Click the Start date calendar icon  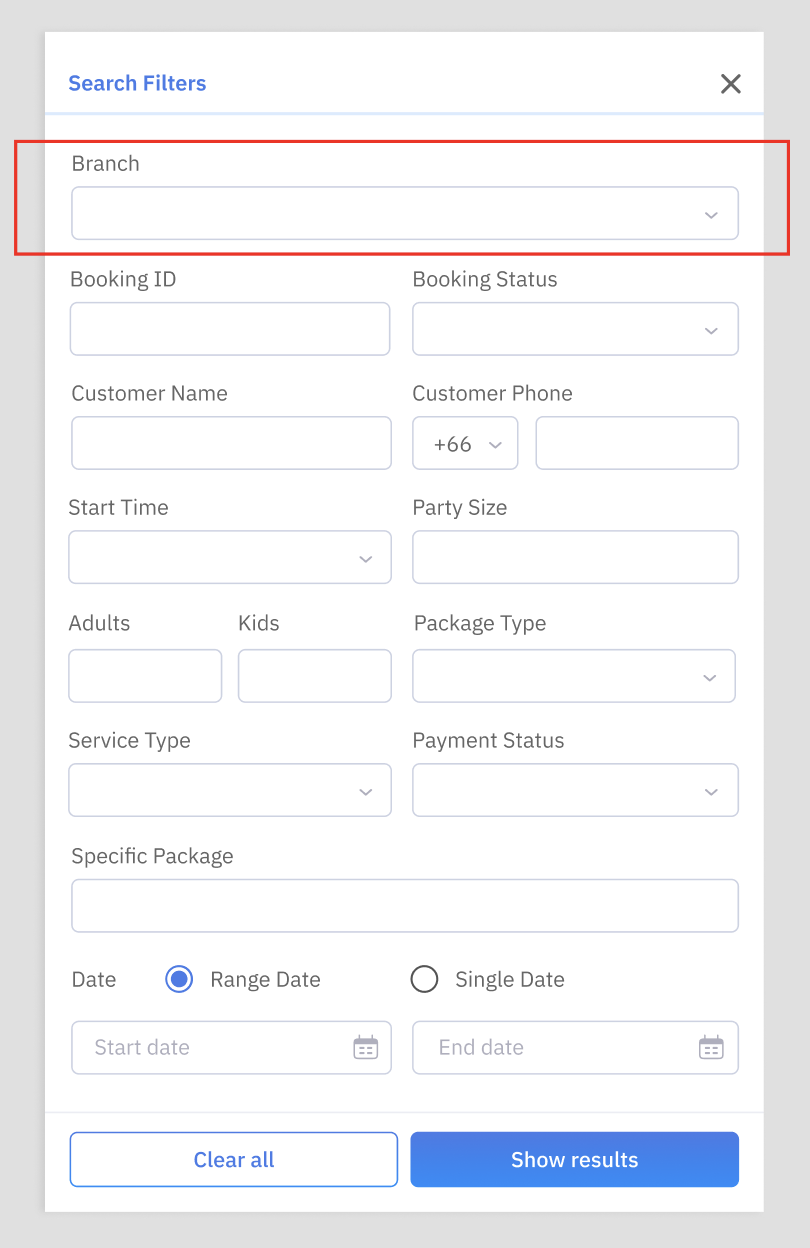coord(366,1047)
